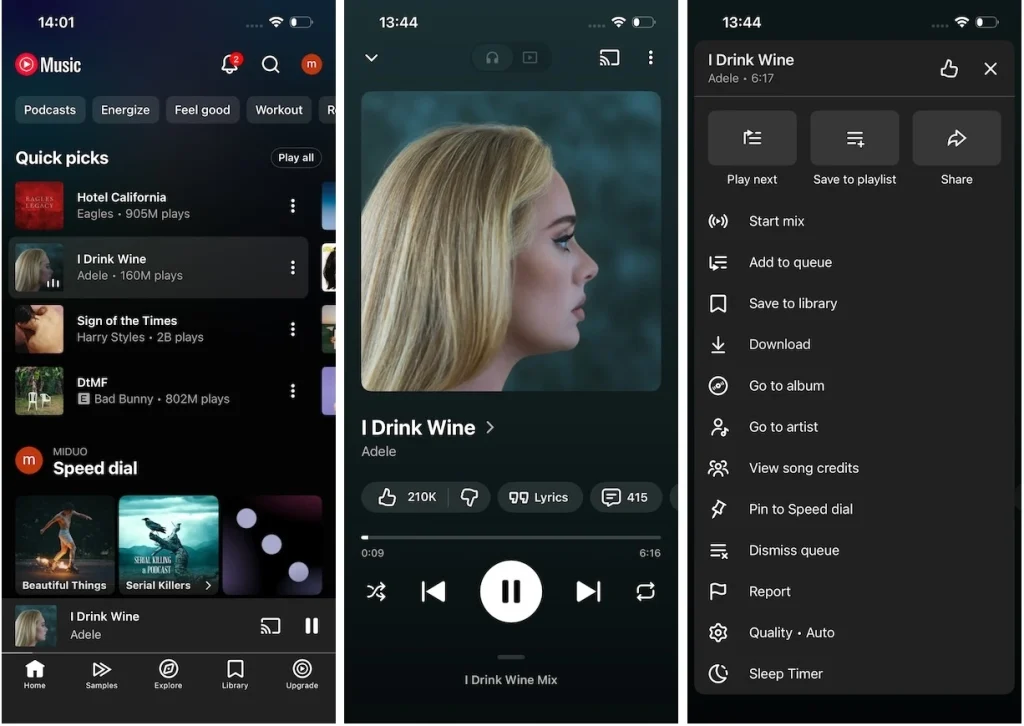Switch to video mode in song/video toggle
1024x726 pixels.
coord(530,58)
